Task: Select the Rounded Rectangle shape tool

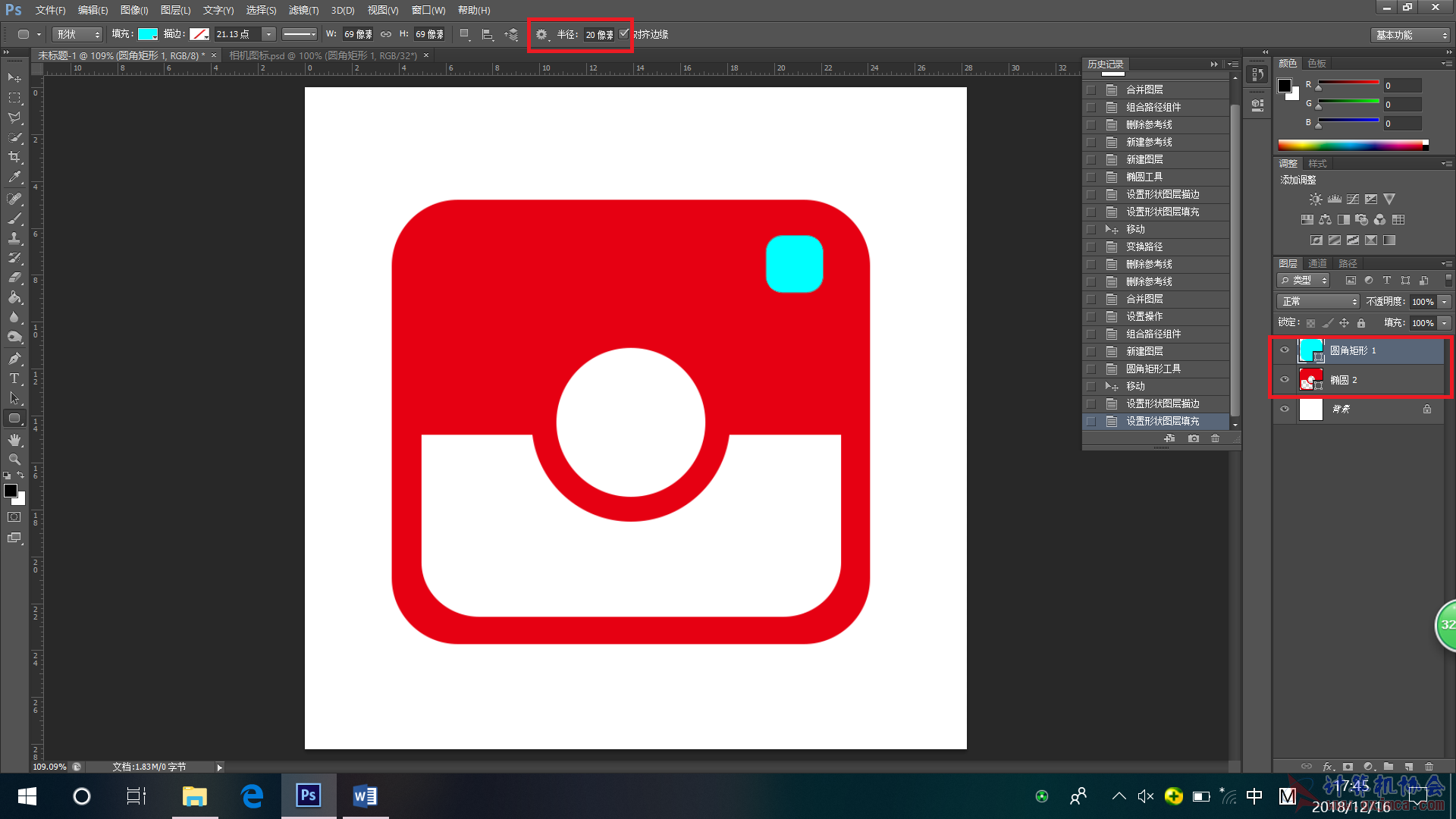Action: tap(14, 419)
